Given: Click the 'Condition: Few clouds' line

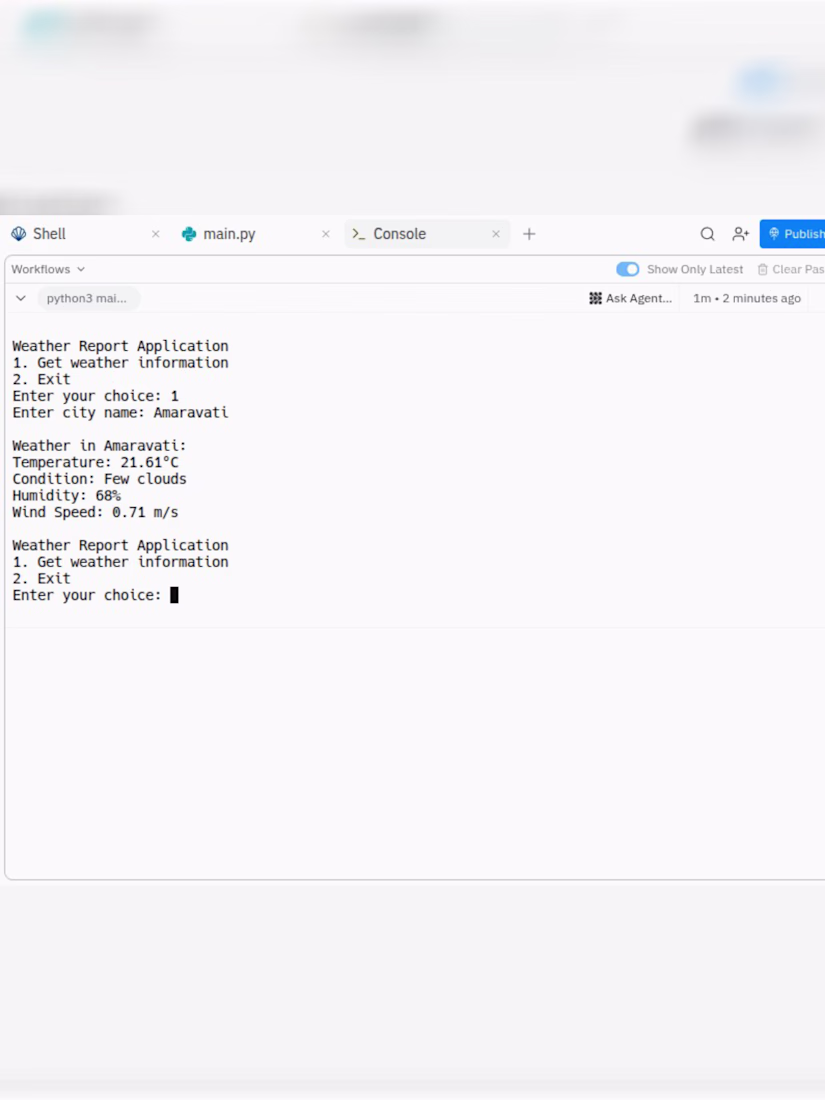Looking at the screenshot, I should click(x=100, y=479).
